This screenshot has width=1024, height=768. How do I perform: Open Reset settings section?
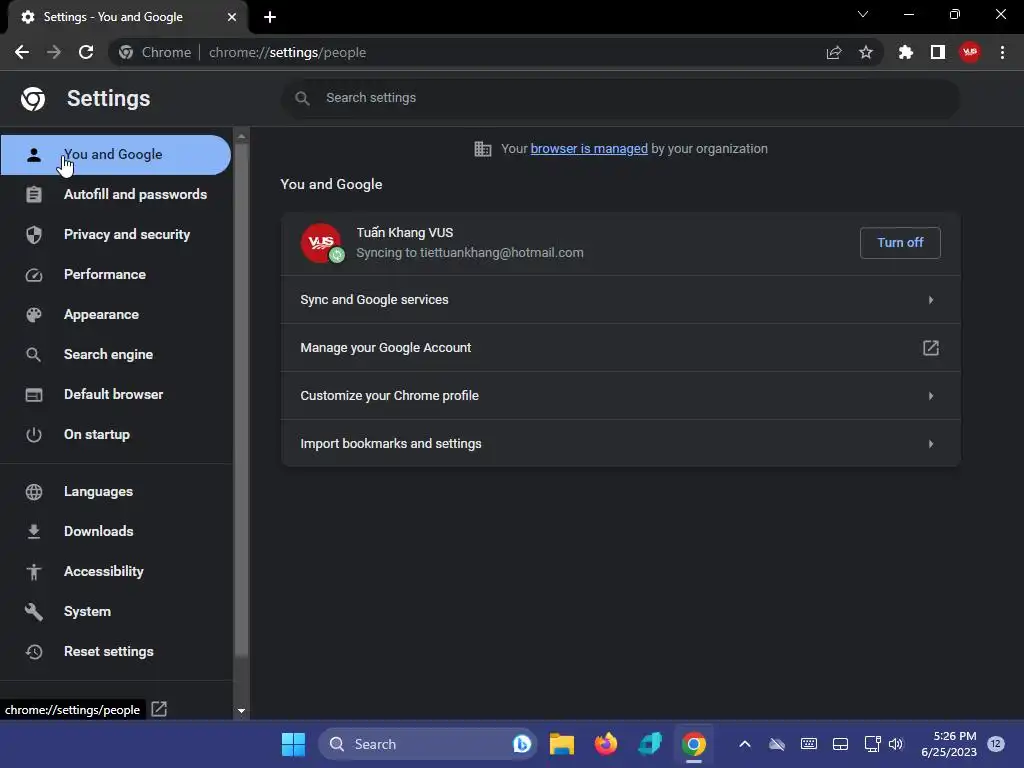(116, 652)
